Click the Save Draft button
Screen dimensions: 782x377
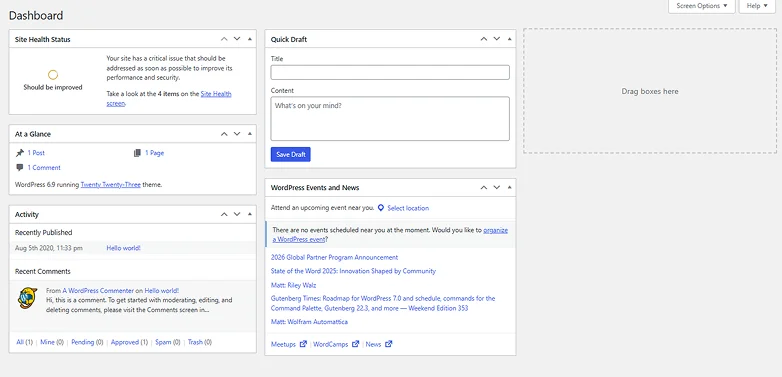(x=291, y=155)
